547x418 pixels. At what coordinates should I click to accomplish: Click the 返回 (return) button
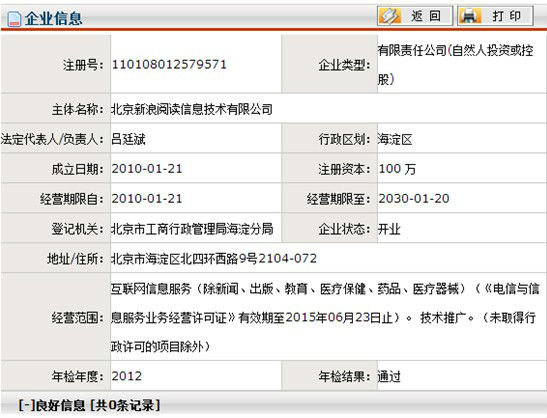tap(415, 16)
